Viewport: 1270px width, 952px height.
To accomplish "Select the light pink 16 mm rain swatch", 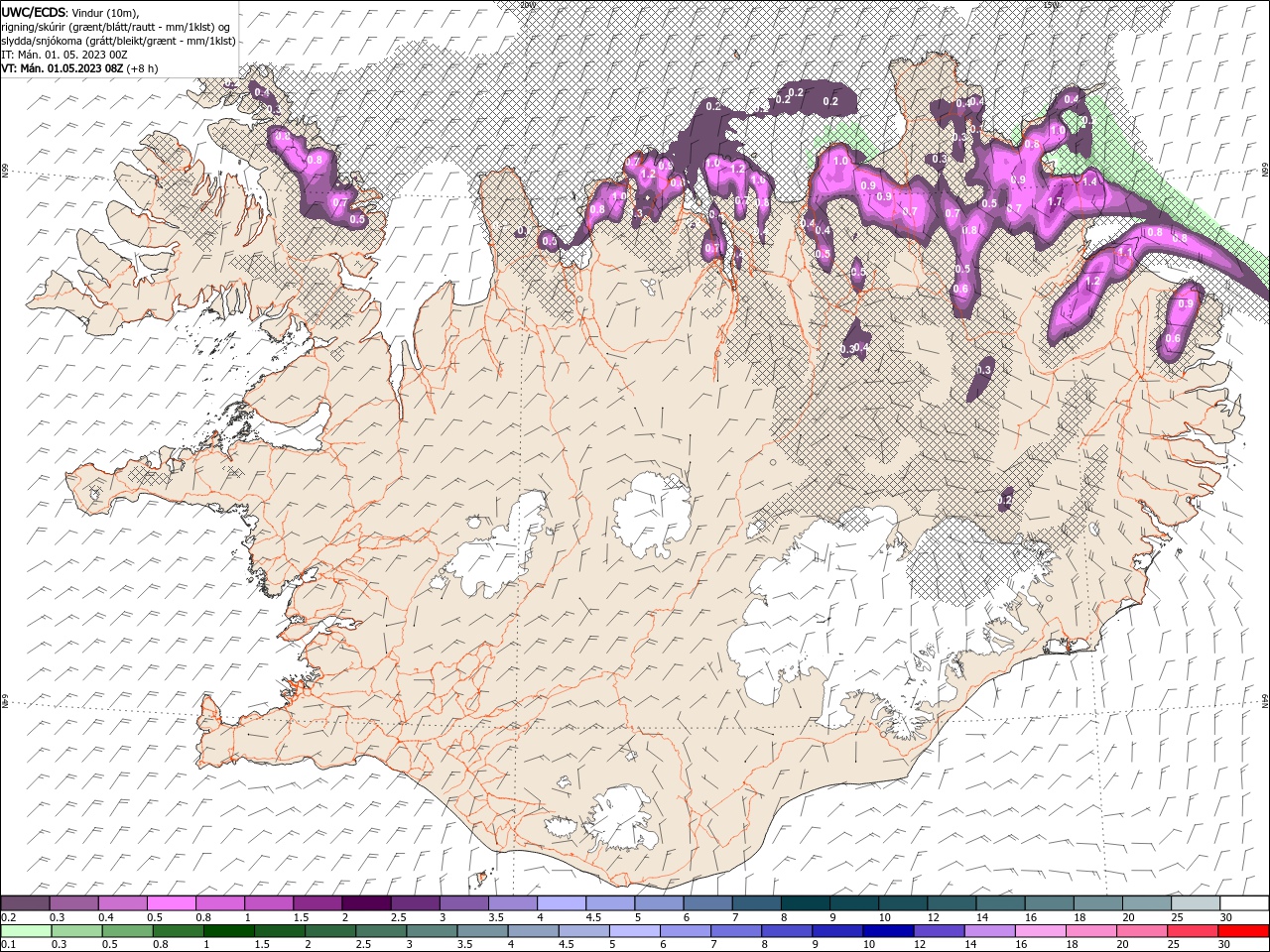I will tap(1041, 931).
